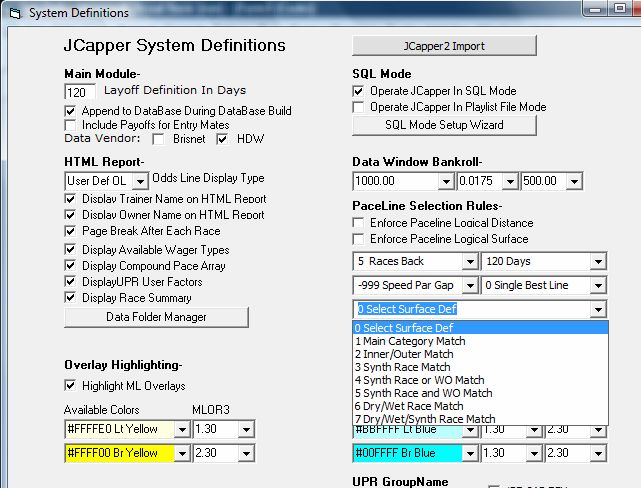
Task: Toggle Display Available Wager Types
Action: pos(70,250)
